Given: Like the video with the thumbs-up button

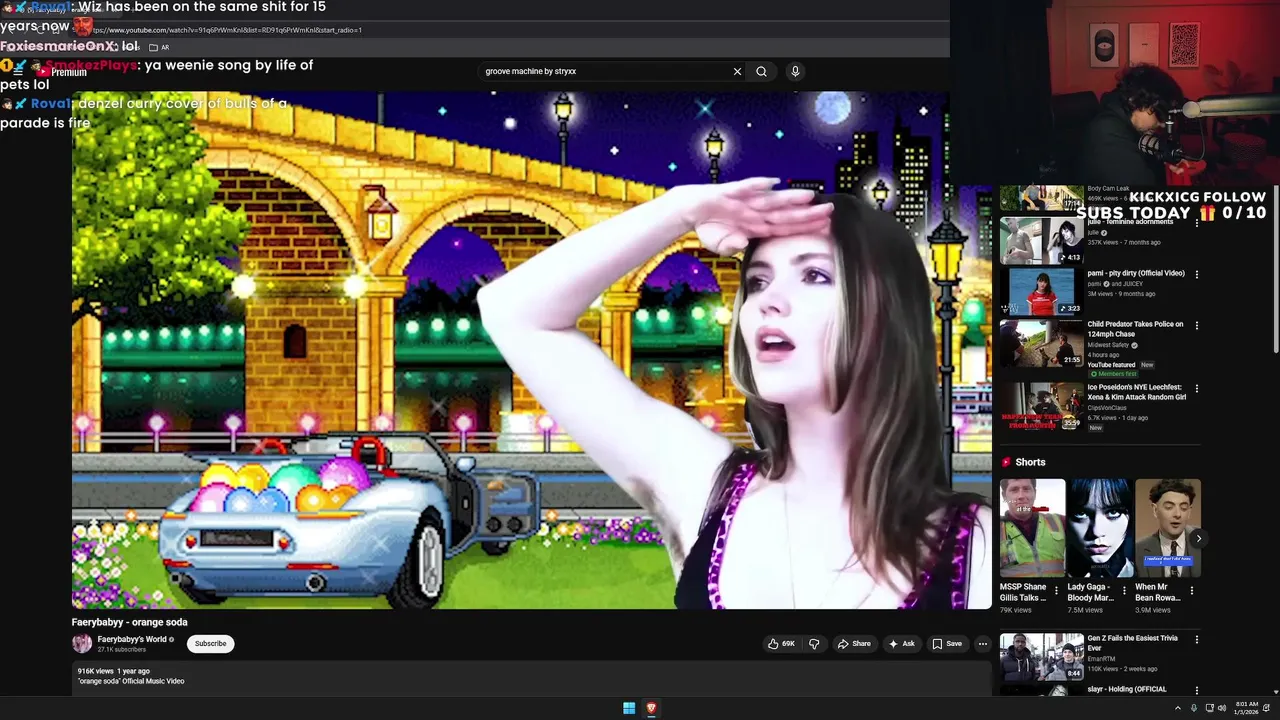Looking at the screenshot, I should (781, 644).
